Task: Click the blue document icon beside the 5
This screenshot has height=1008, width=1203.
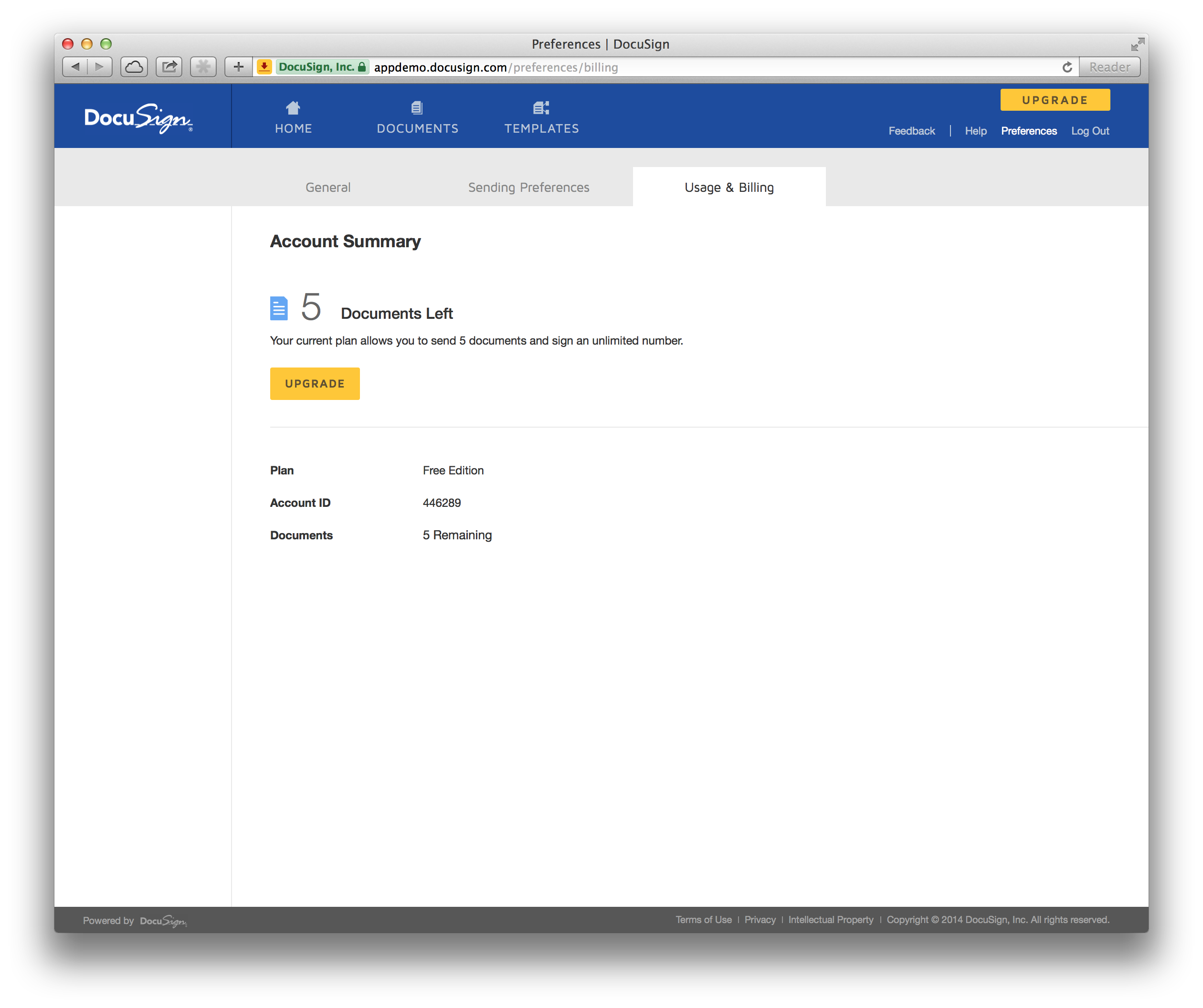Action: tap(278, 307)
